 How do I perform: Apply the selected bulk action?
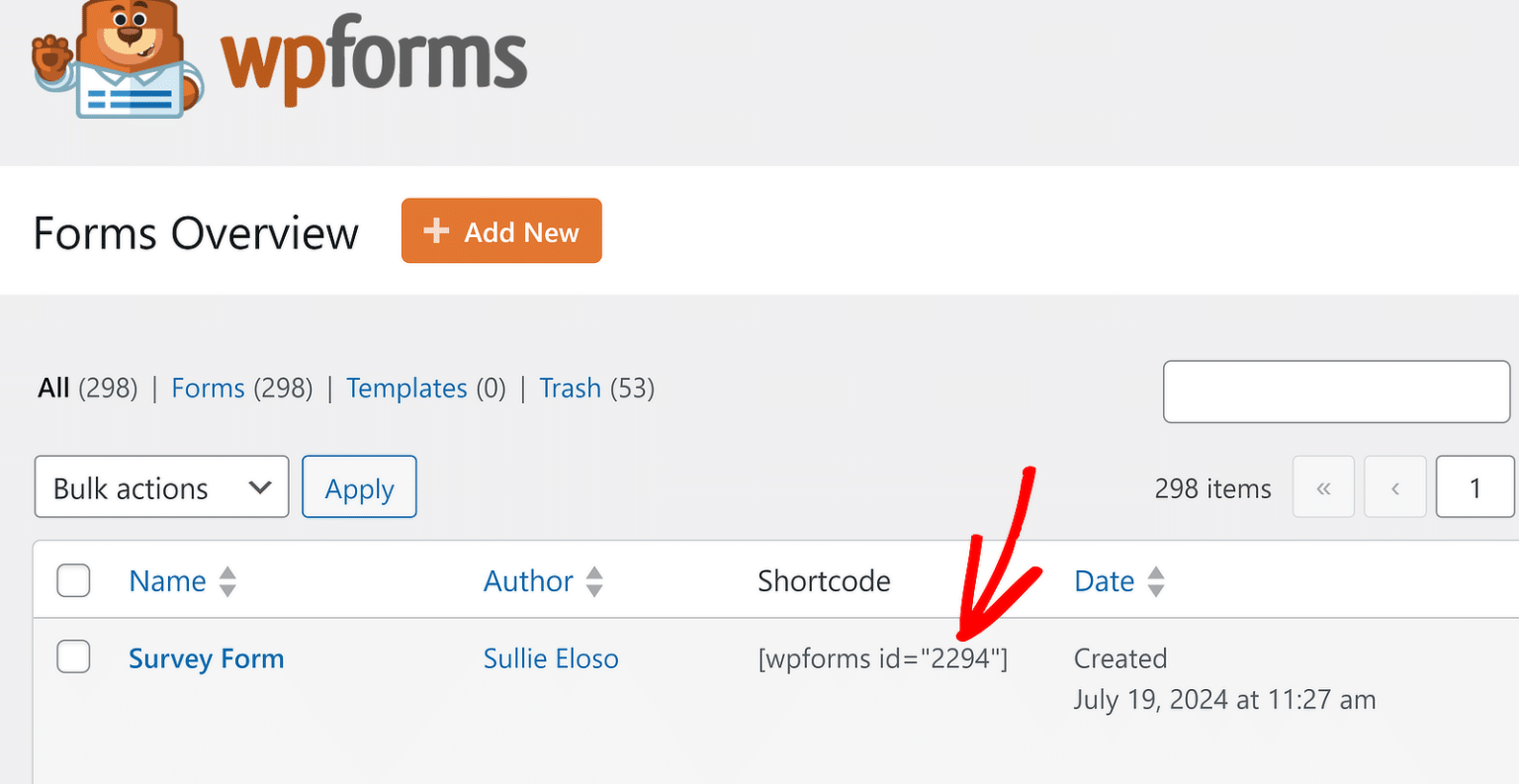click(x=359, y=486)
